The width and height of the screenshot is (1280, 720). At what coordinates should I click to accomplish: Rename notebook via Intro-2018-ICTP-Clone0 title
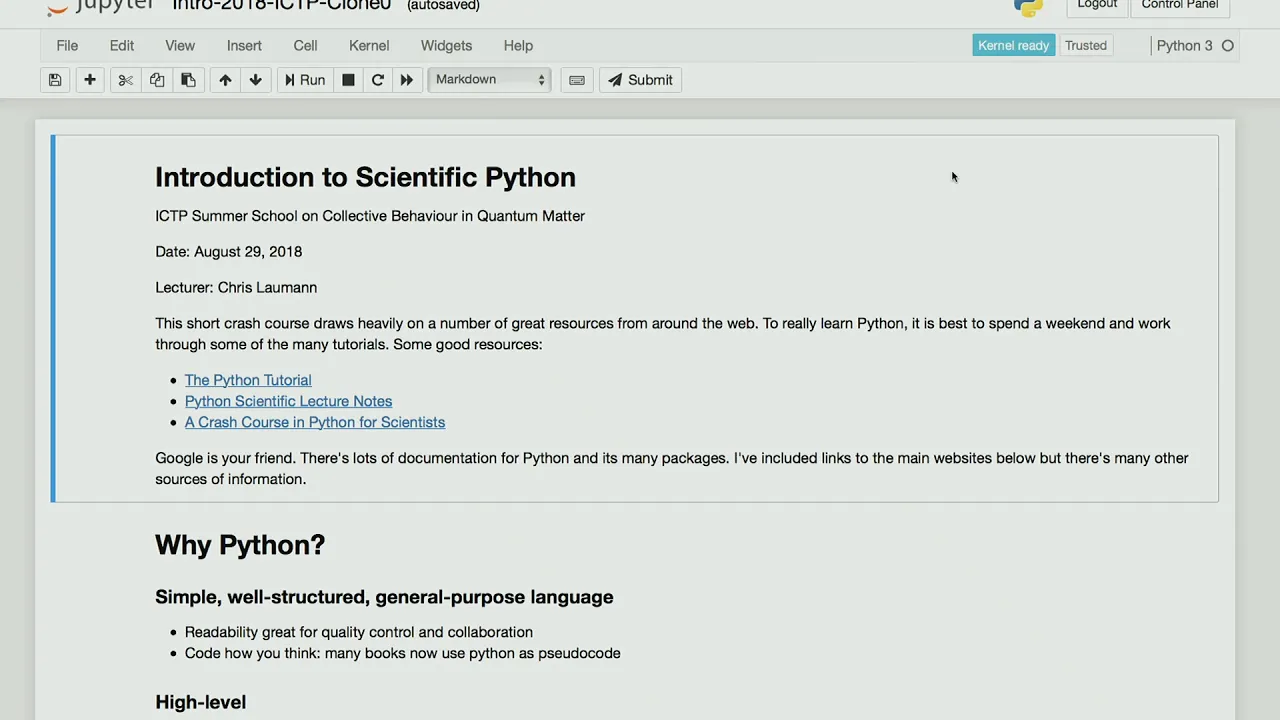point(281,5)
